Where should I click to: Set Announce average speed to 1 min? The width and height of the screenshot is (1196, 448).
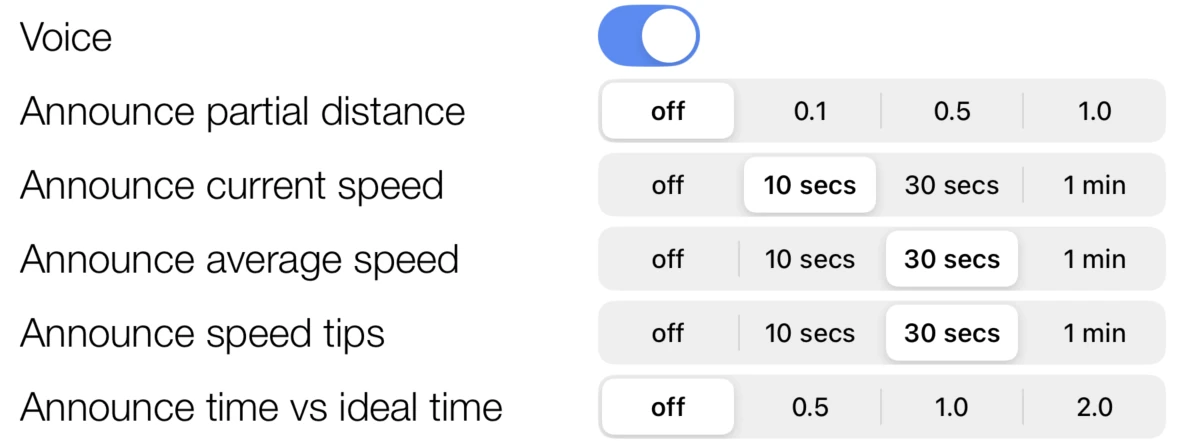coord(1094,260)
